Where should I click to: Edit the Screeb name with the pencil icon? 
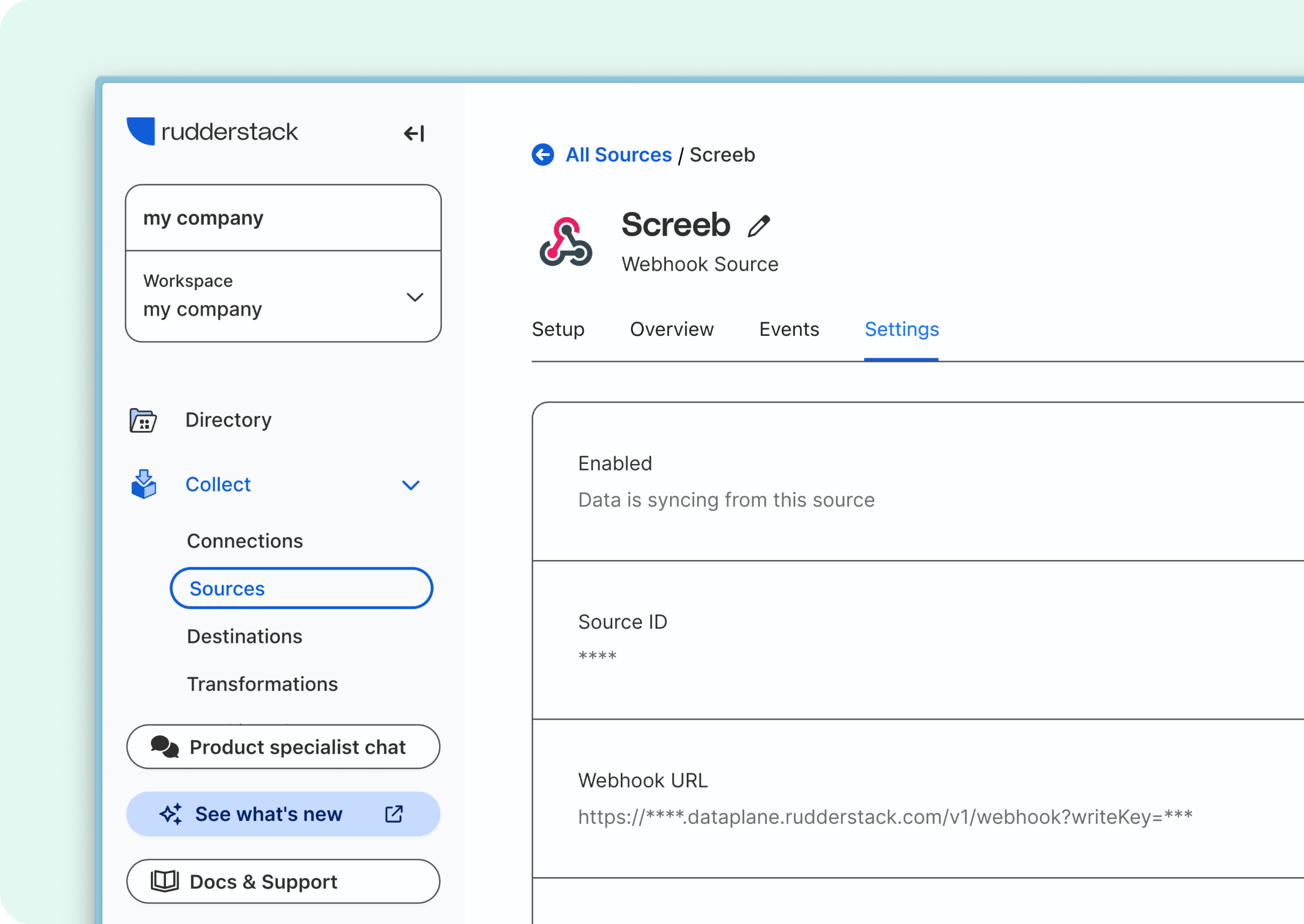point(758,226)
